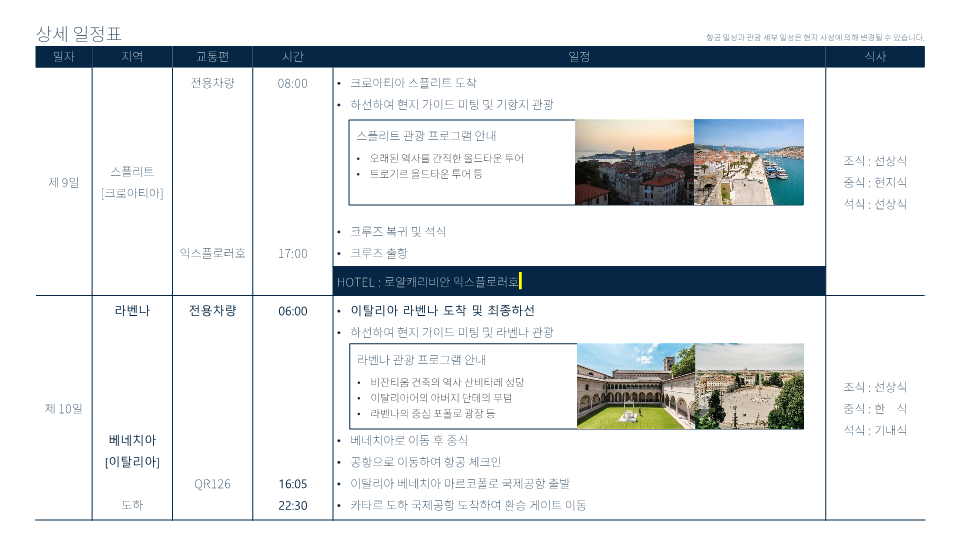Select the 제 9일 date cell

(63, 182)
